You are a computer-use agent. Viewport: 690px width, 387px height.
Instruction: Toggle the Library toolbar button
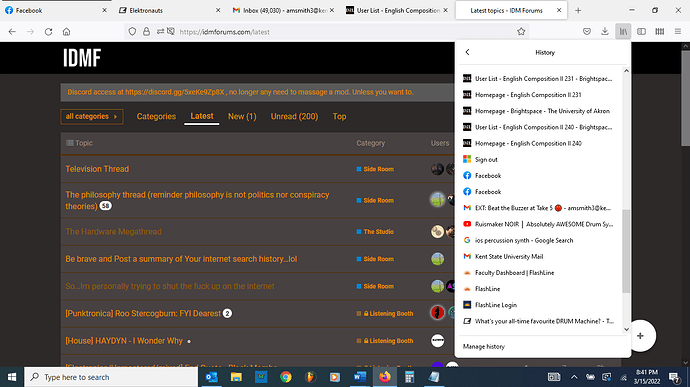[623, 32]
